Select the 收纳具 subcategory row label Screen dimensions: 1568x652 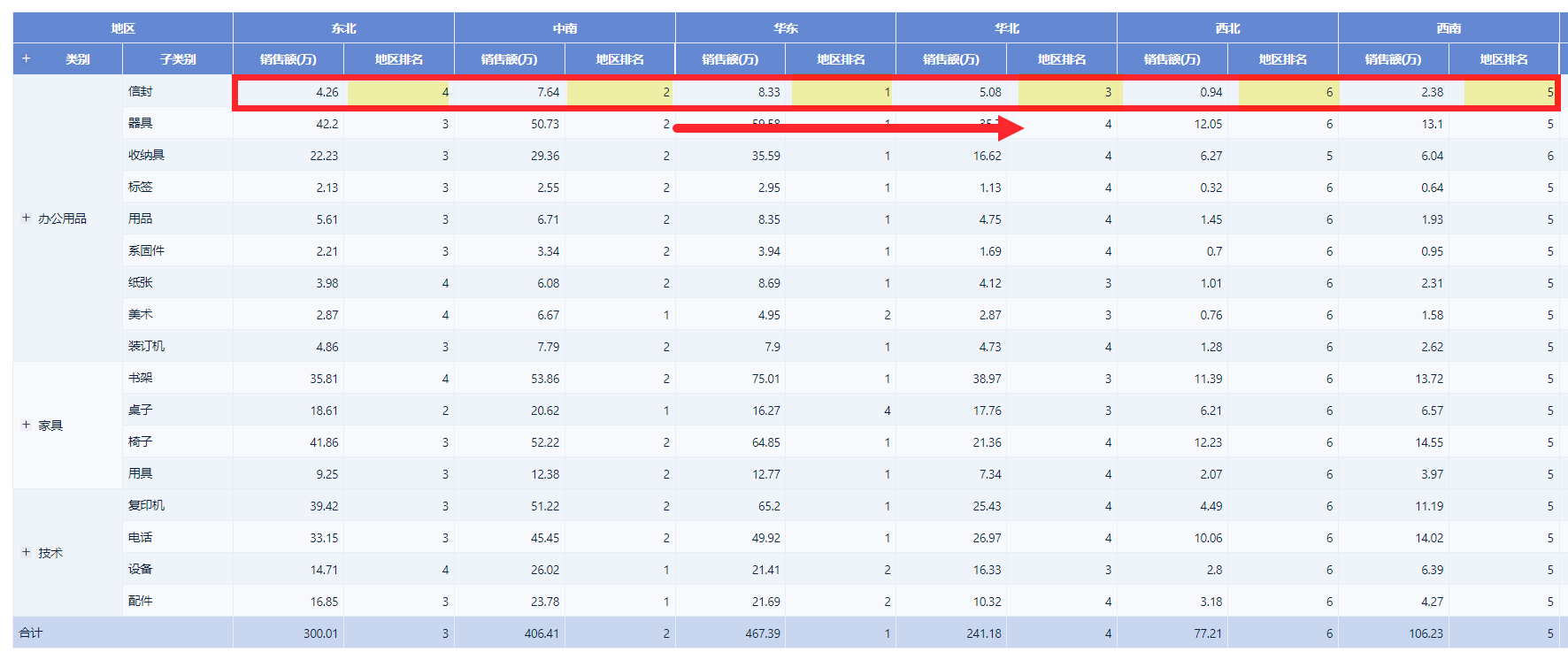[147, 155]
